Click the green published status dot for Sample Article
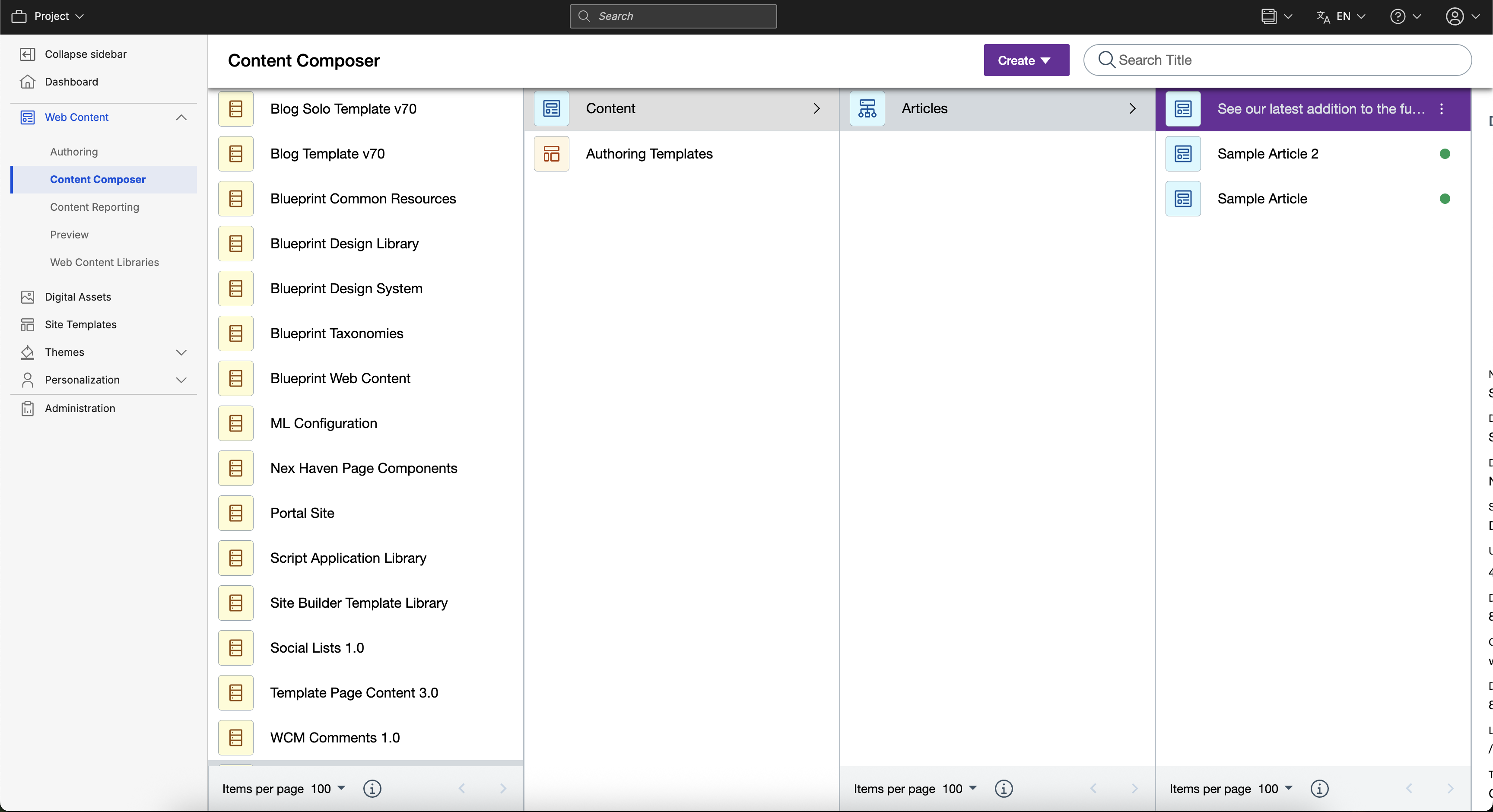1493x812 pixels. (1445, 199)
